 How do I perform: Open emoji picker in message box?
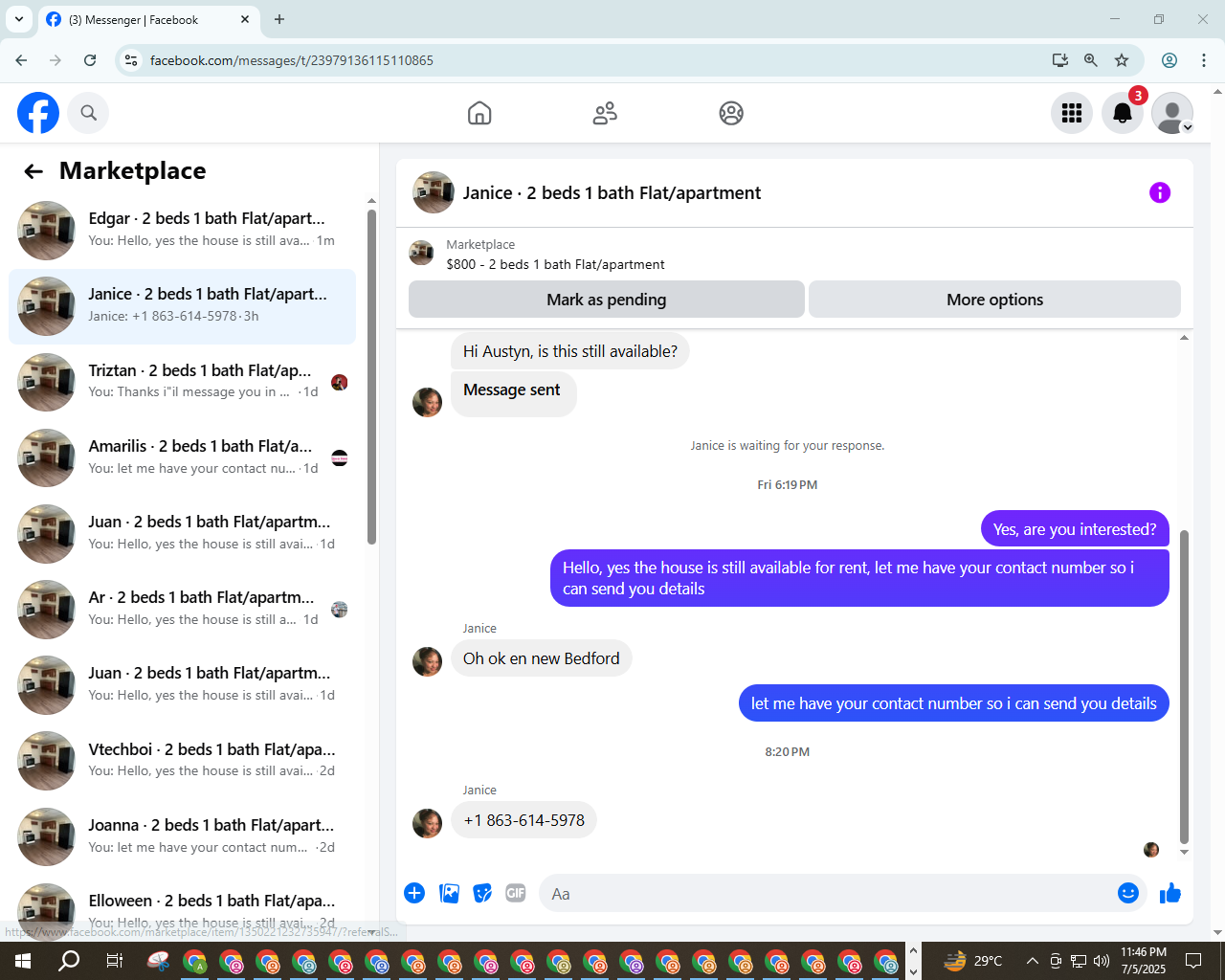coord(1128,893)
